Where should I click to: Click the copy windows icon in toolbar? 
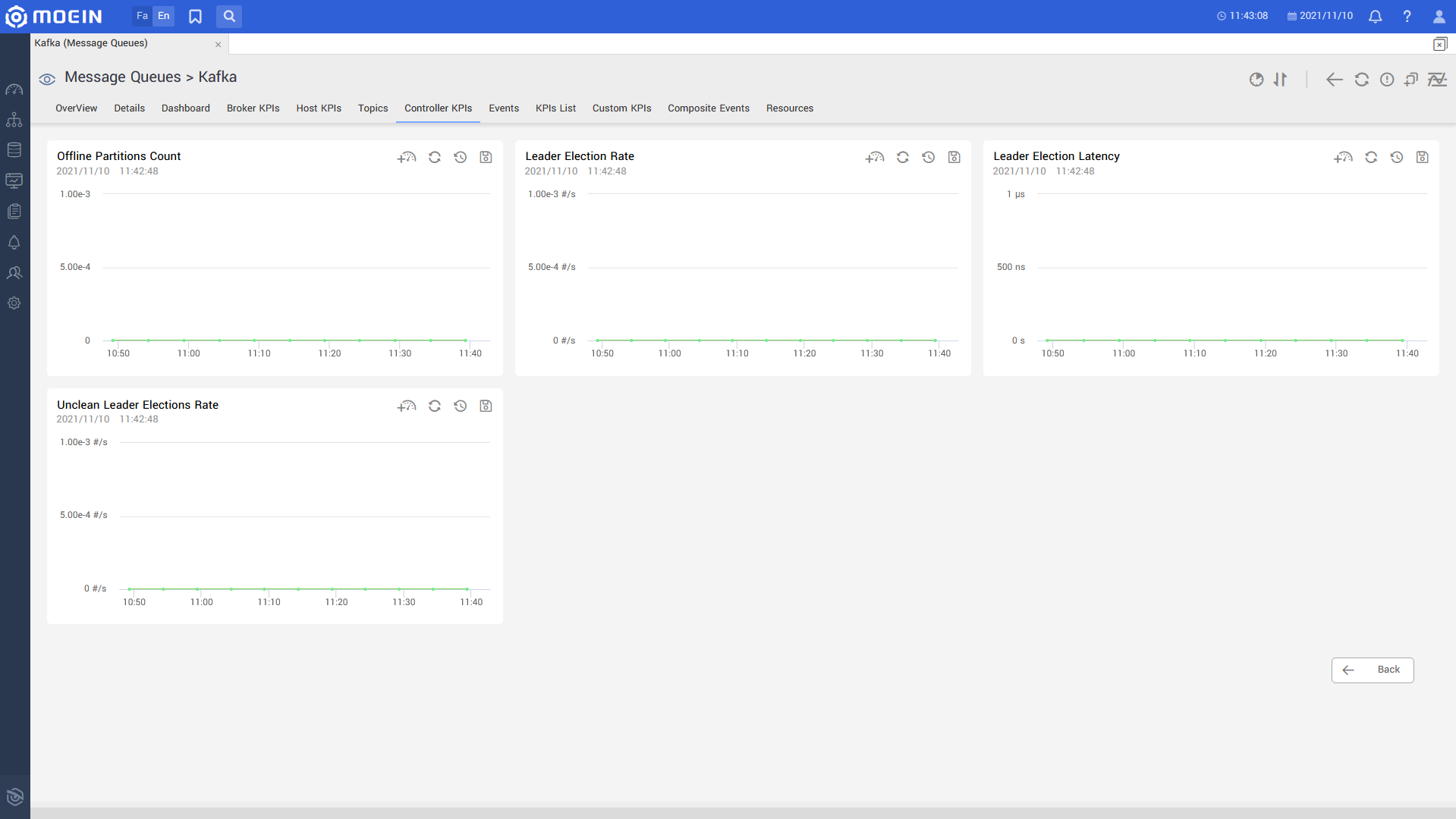coord(1411,80)
